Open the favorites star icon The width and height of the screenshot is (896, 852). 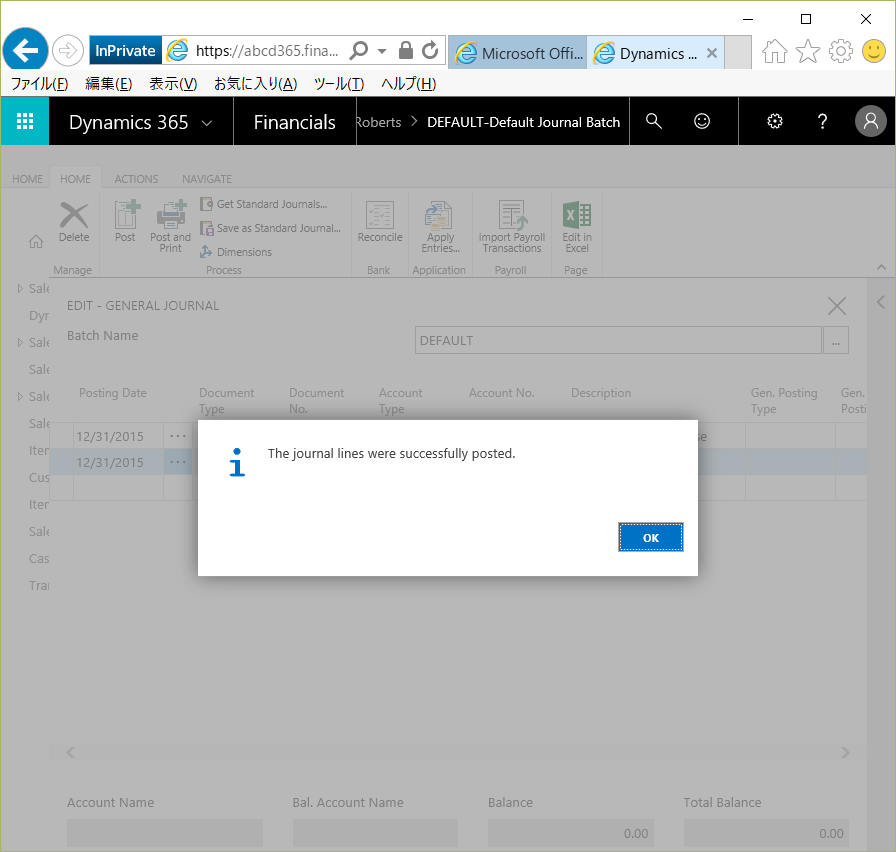tap(807, 51)
